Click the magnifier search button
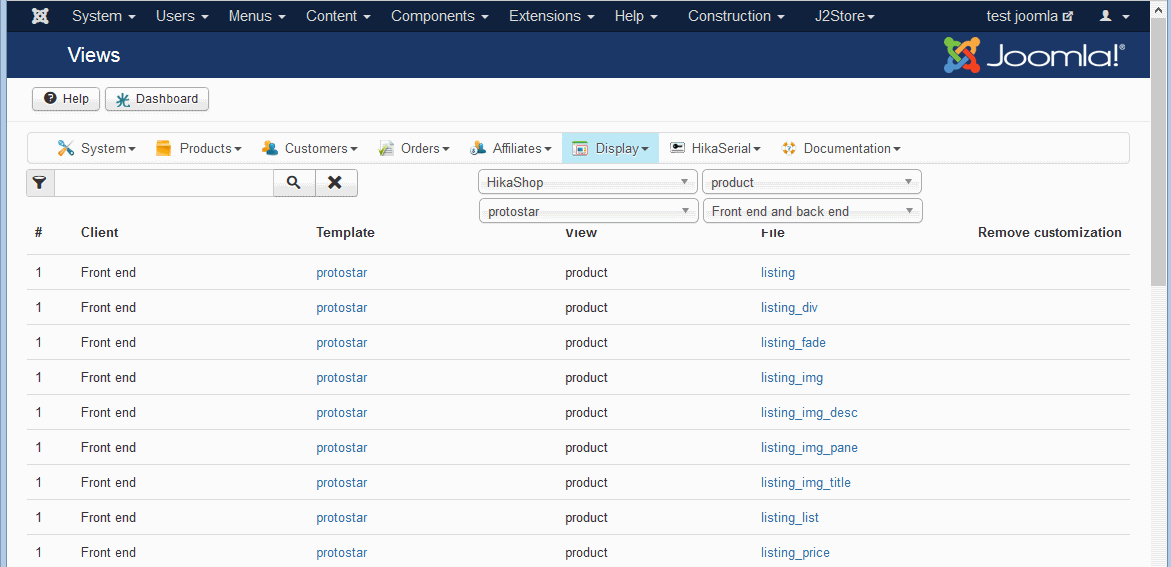Viewport: 1171px width, 567px height. 294,183
